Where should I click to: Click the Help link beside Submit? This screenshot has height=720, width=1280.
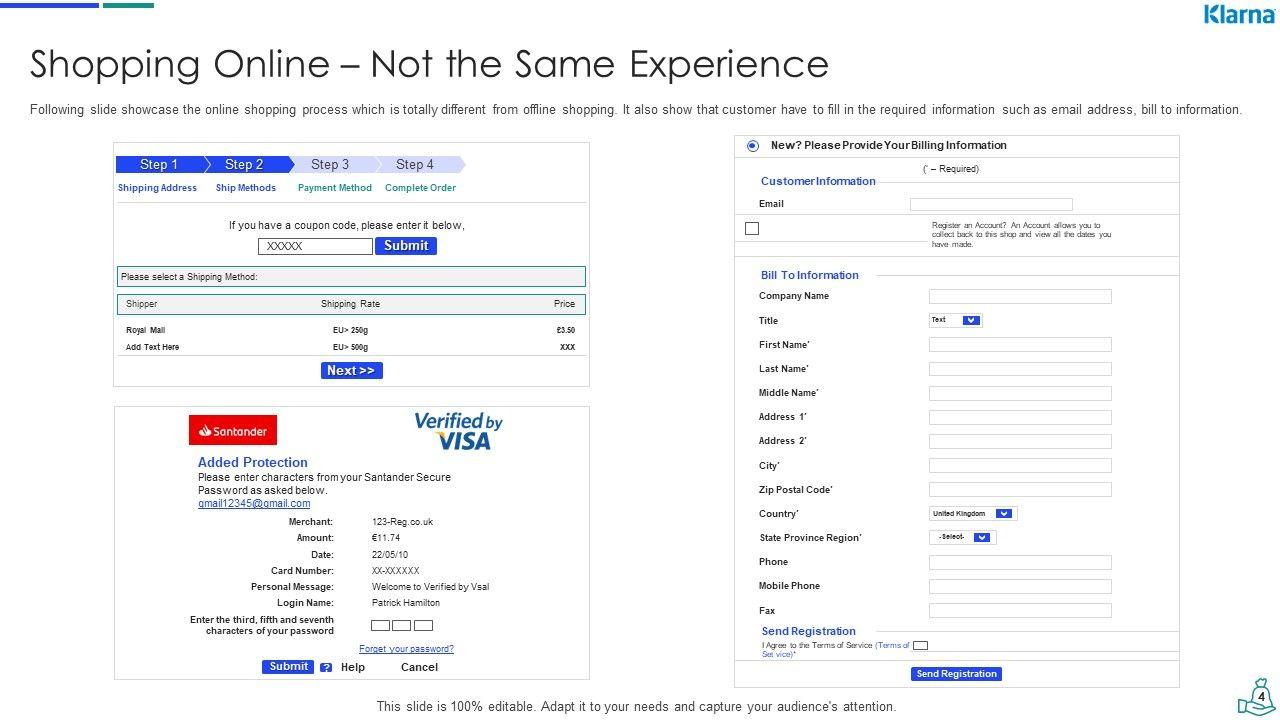coord(353,667)
